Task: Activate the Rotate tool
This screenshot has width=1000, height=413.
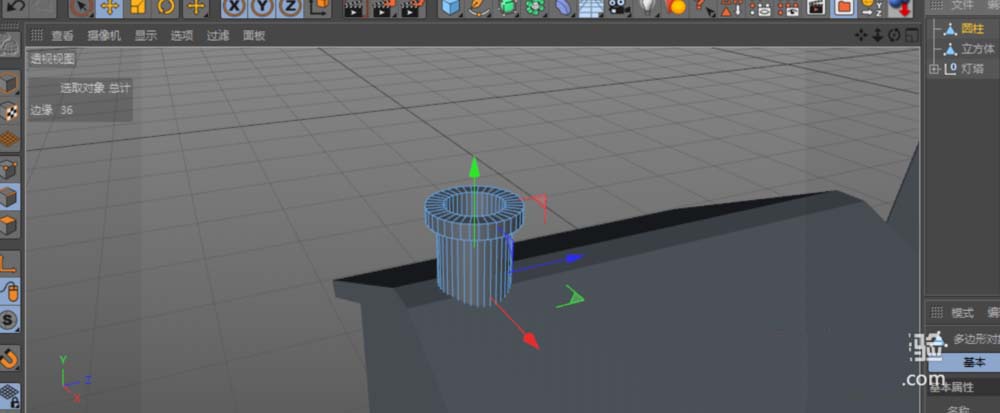Action: (x=166, y=7)
